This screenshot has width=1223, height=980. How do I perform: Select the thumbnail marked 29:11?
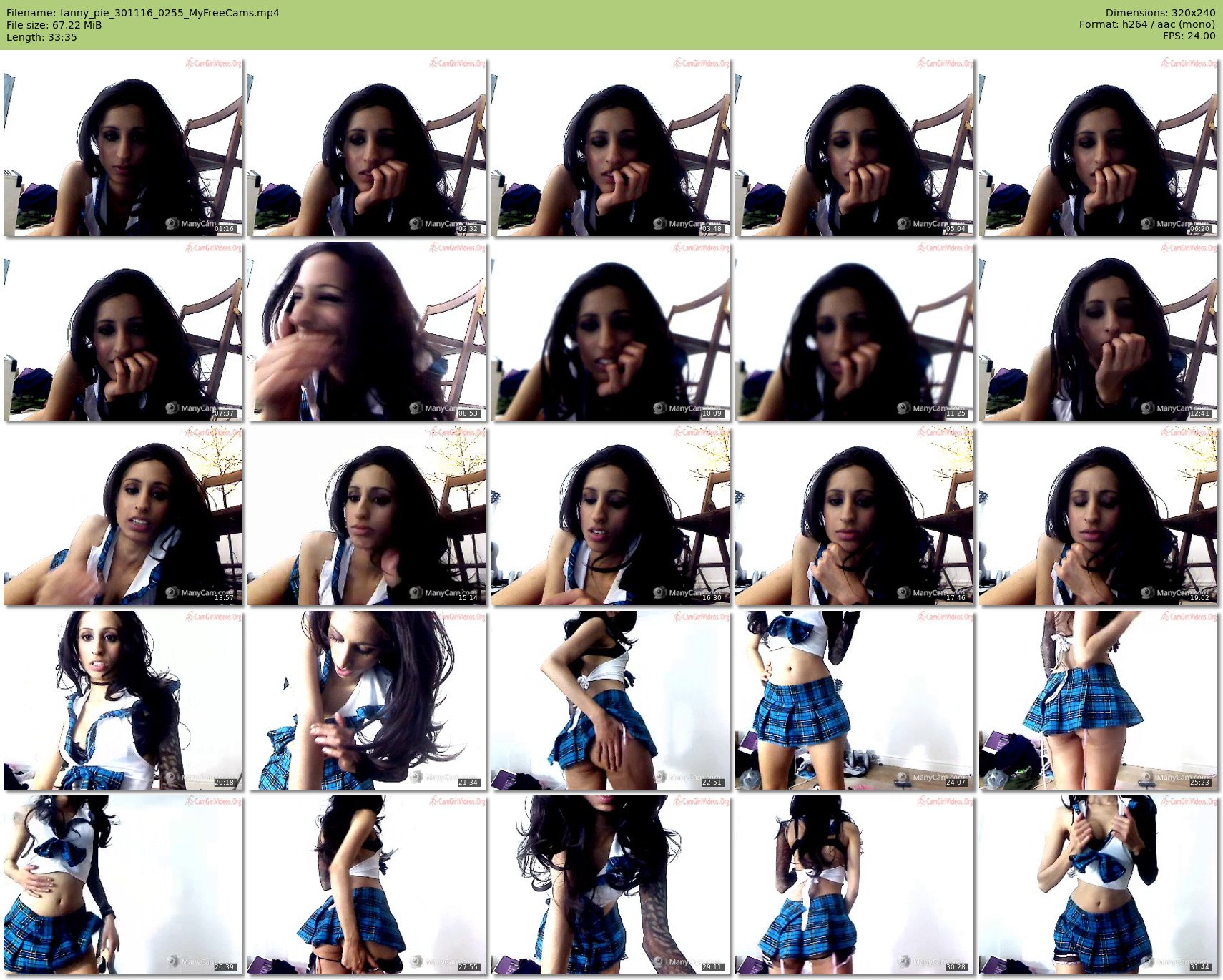pyautogui.click(x=610, y=885)
